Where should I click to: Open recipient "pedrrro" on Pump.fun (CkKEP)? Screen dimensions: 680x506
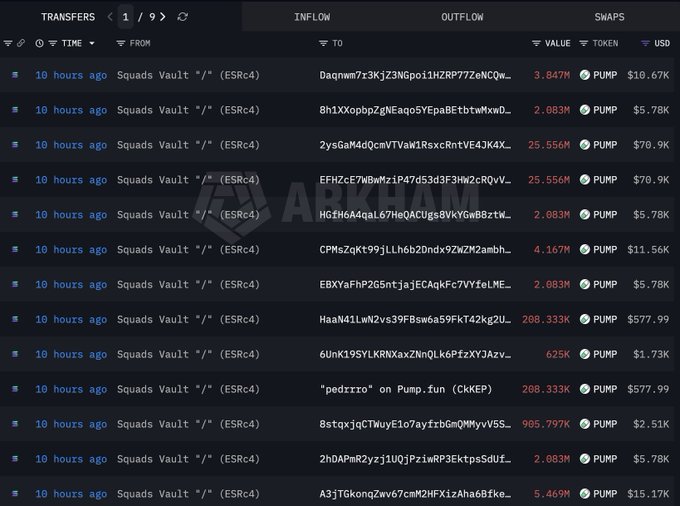point(406,389)
